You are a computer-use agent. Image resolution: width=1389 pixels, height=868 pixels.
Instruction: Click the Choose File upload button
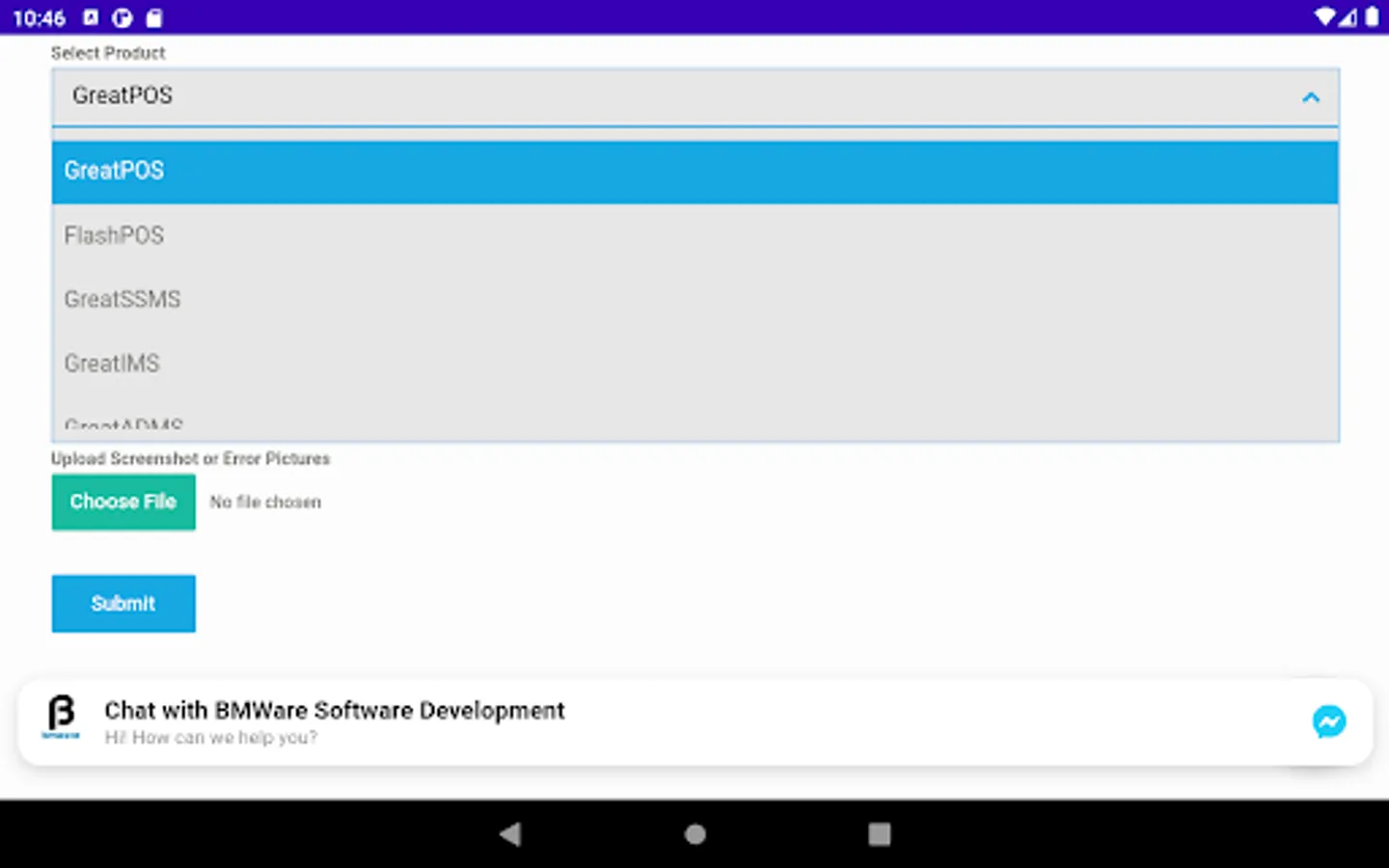(123, 502)
